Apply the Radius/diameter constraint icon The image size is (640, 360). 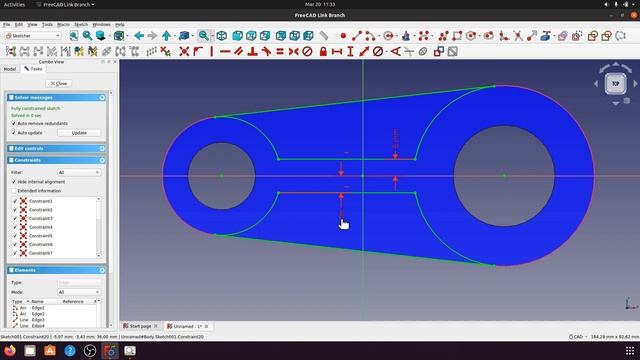[x=378, y=51]
